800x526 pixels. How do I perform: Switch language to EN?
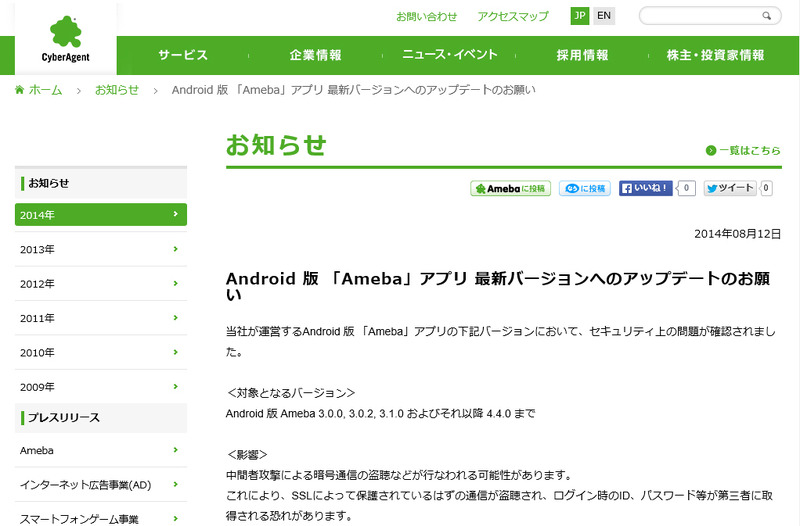603,16
